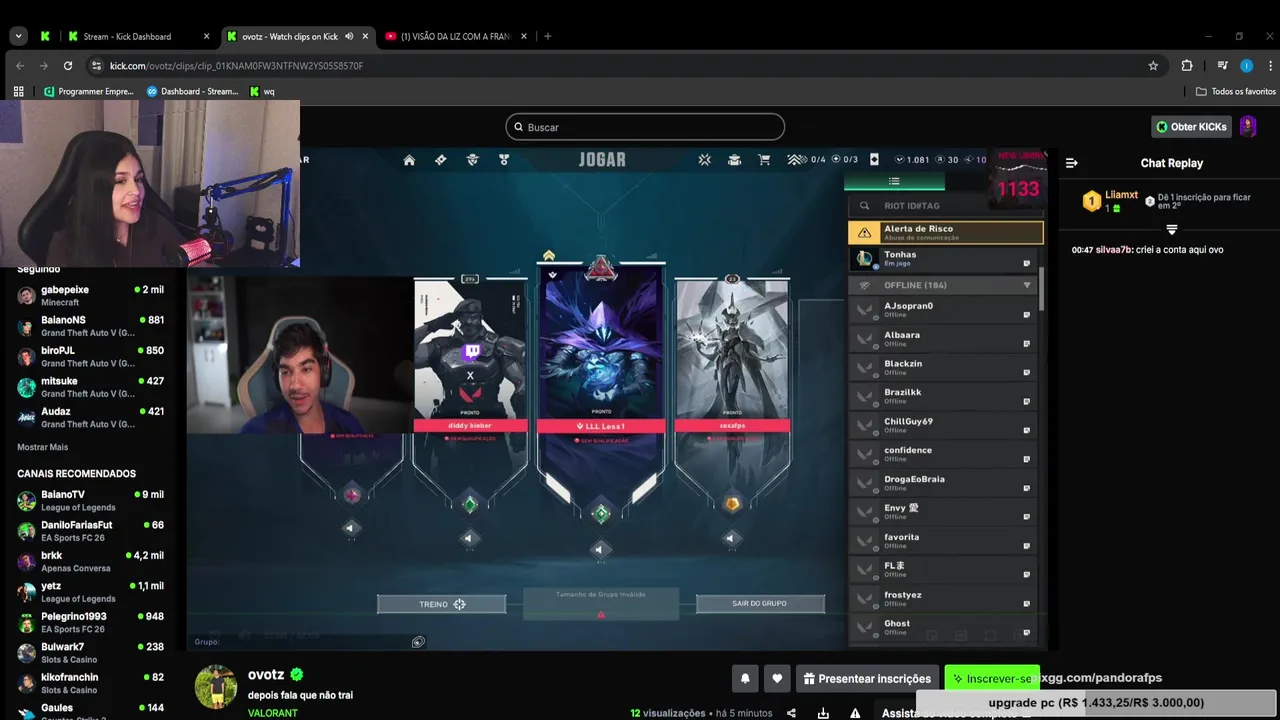Open the wq bookmark

pyautogui.click(x=262, y=91)
